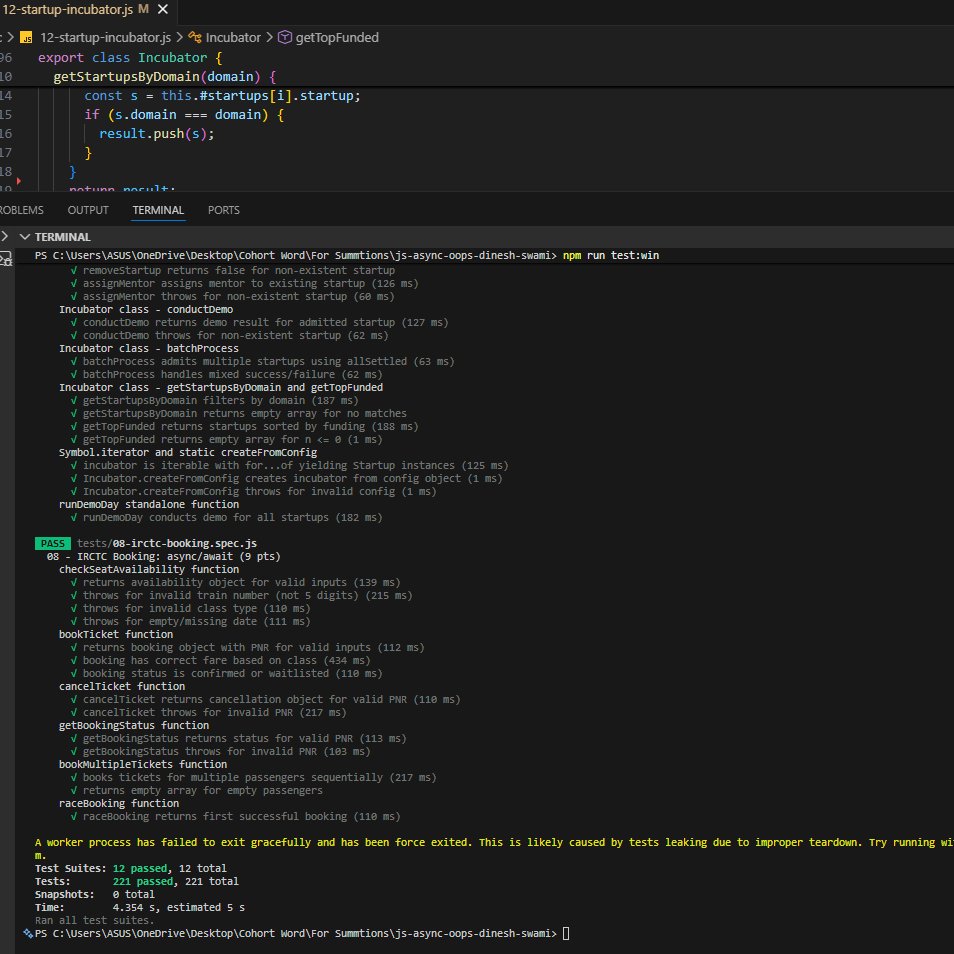Click the terminal cursor at the bottom prompt
This screenshot has height=954, width=954.
point(566,933)
